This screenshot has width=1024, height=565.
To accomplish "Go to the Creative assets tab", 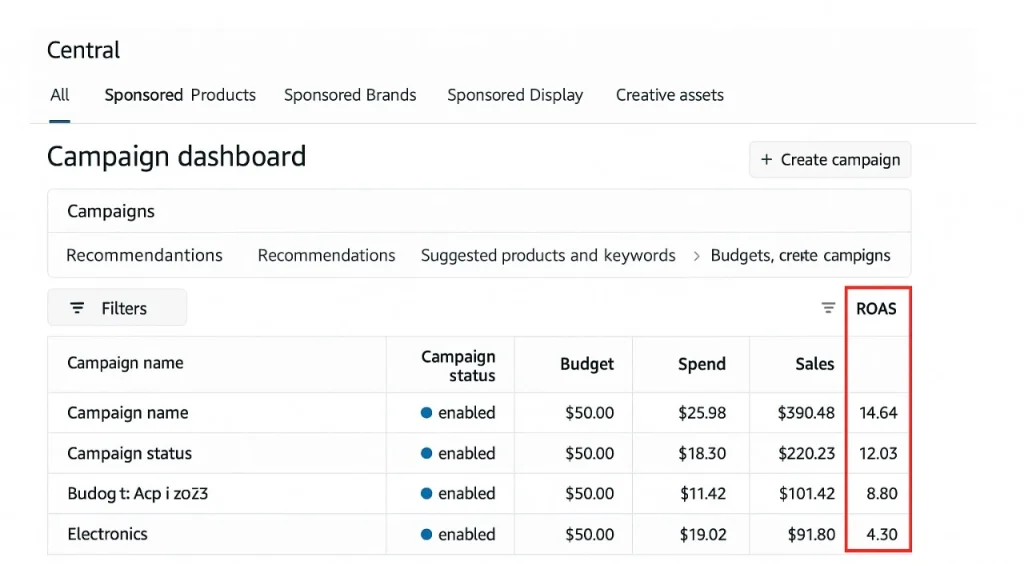I will click(669, 95).
